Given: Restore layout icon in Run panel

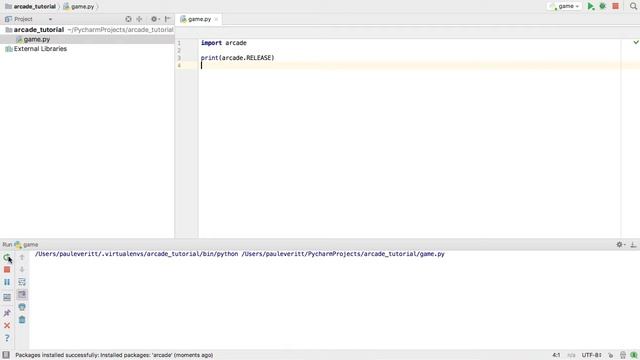Looking at the screenshot, I should click(7, 298).
